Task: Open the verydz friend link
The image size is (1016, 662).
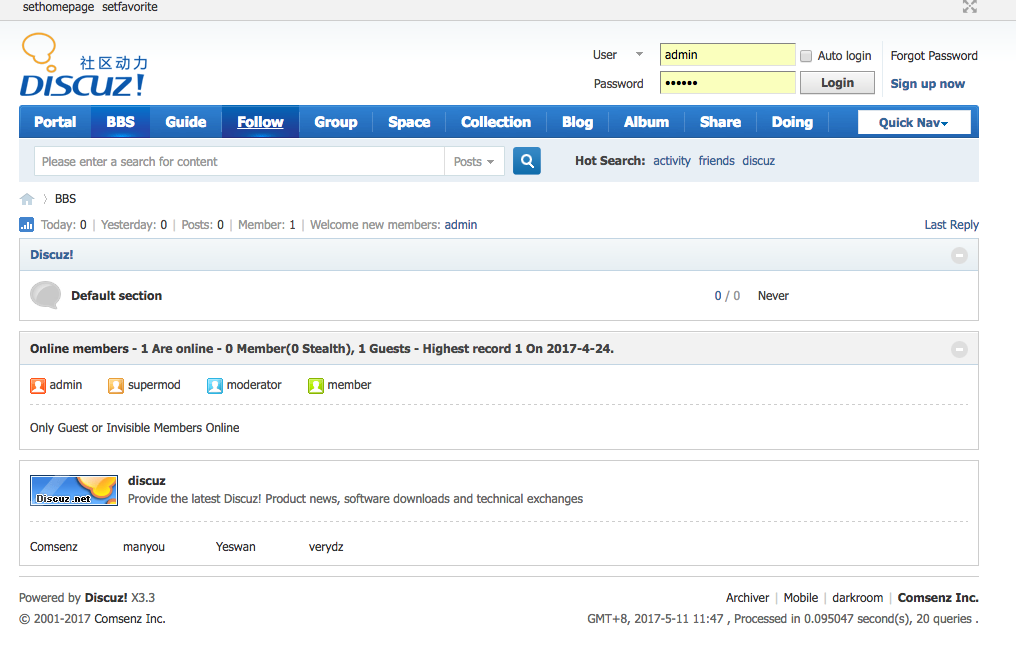Action: pos(326,547)
